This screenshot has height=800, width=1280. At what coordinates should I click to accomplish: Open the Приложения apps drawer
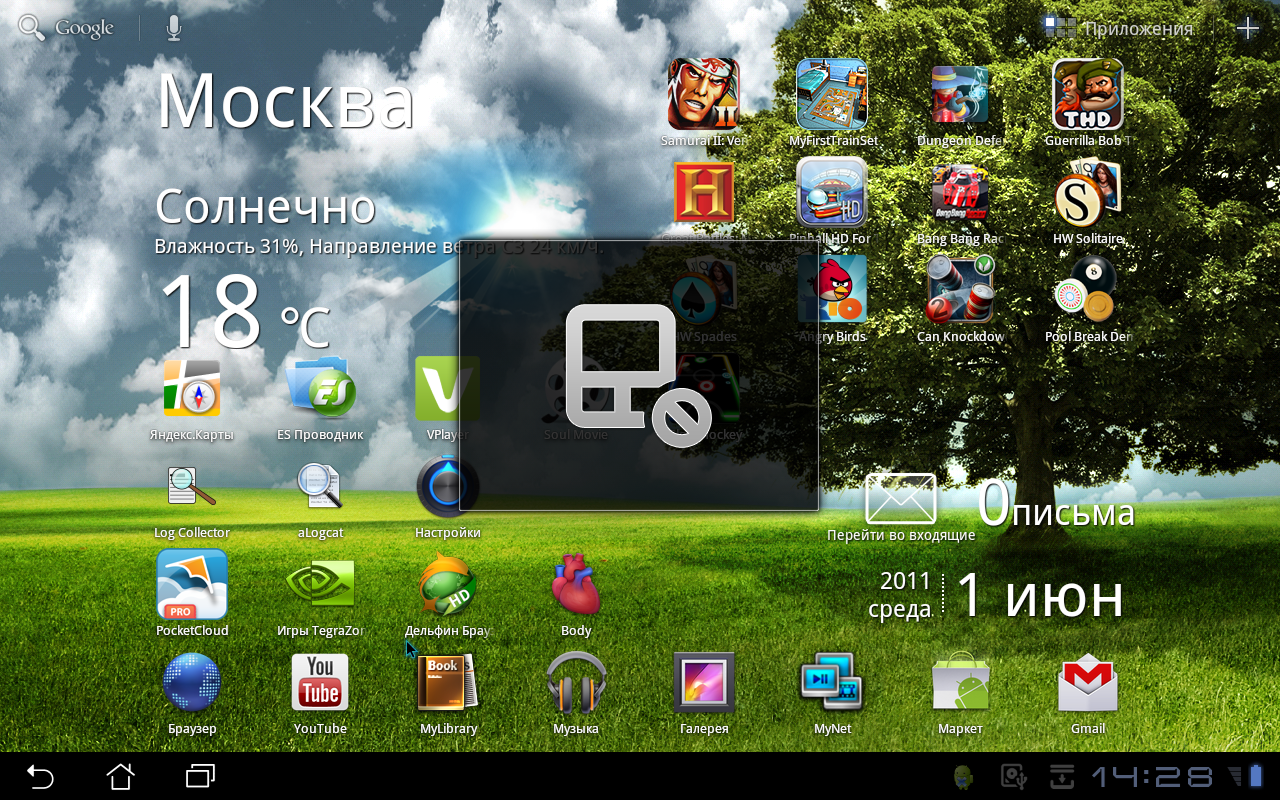click(x=1119, y=28)
